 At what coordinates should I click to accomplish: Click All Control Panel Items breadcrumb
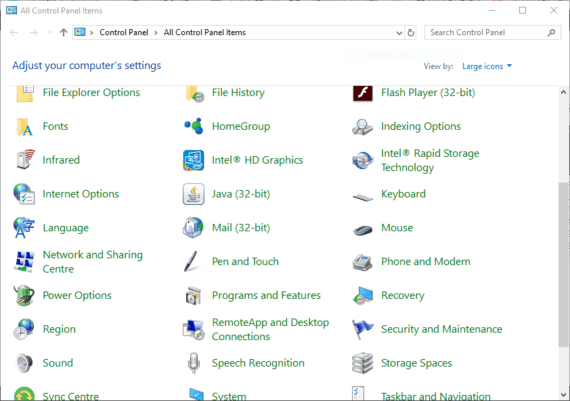[x=204, y=32]
